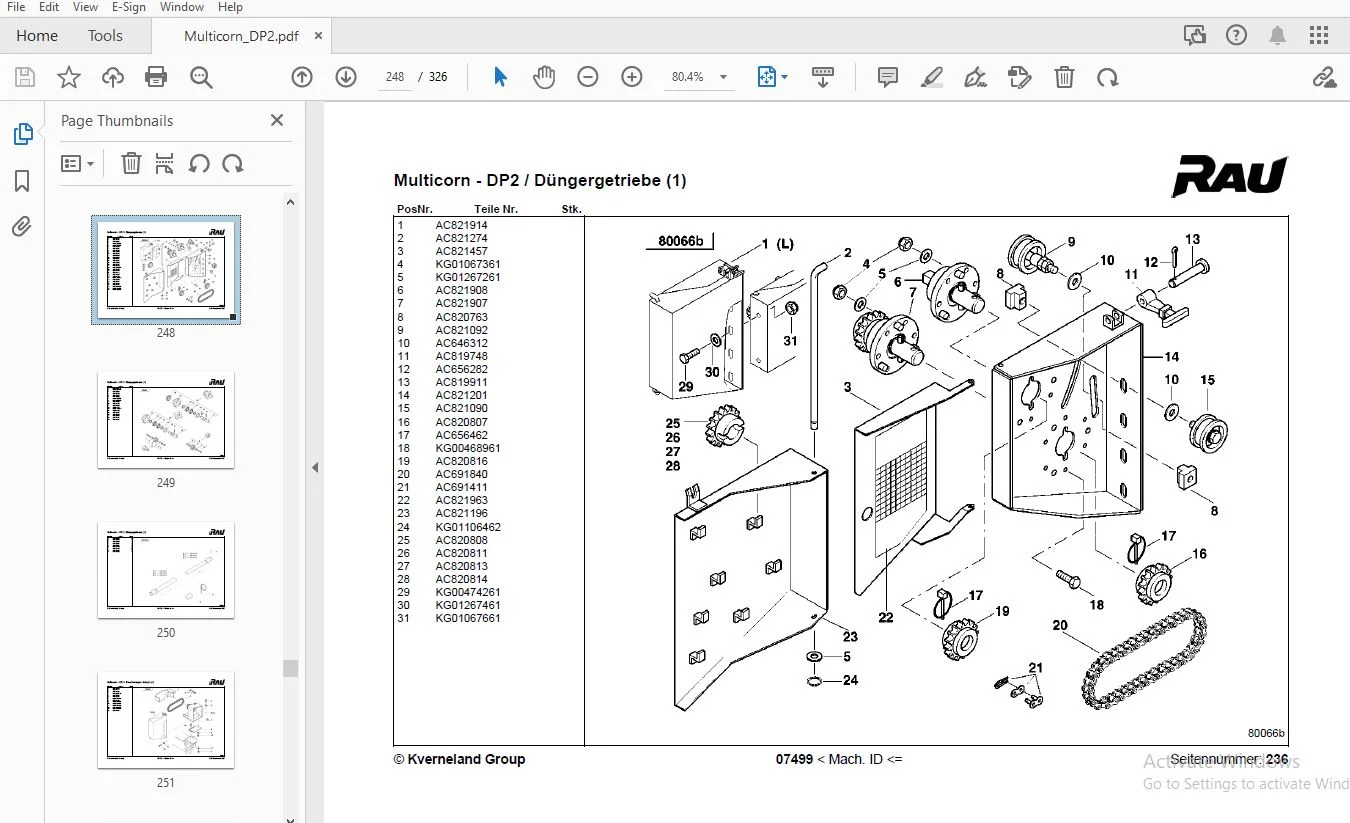Activate the Hand pan tool
Image resolution: width=1350 pixels, height=823 pixels.
[x=544, y=77]
